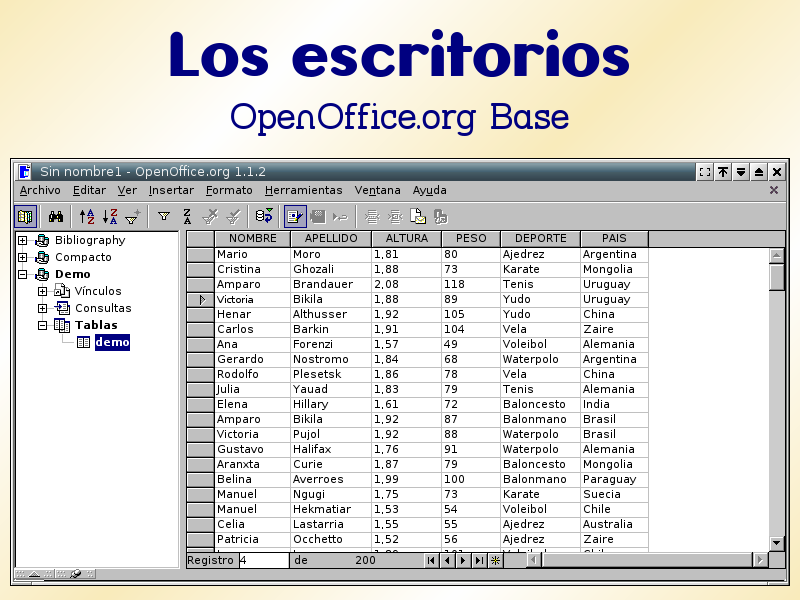Open the Ventana menu
800x600 pixels.
(x=377, y=190)
